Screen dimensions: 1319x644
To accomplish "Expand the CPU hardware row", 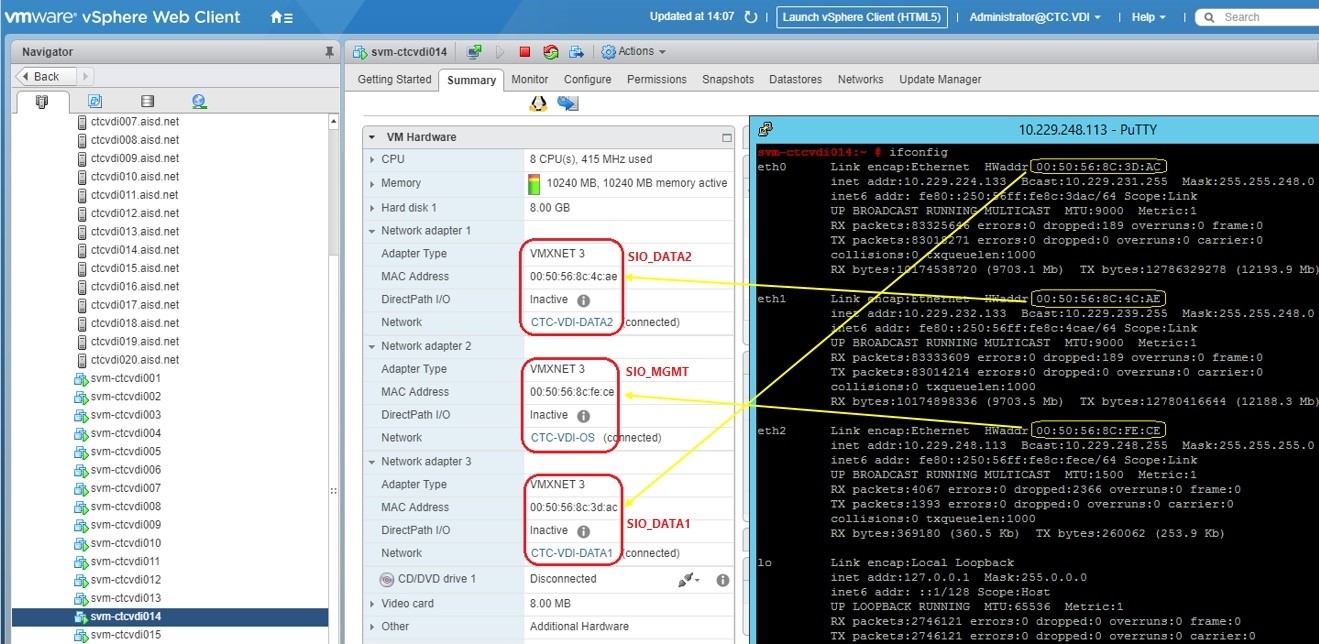I will 372,159.
